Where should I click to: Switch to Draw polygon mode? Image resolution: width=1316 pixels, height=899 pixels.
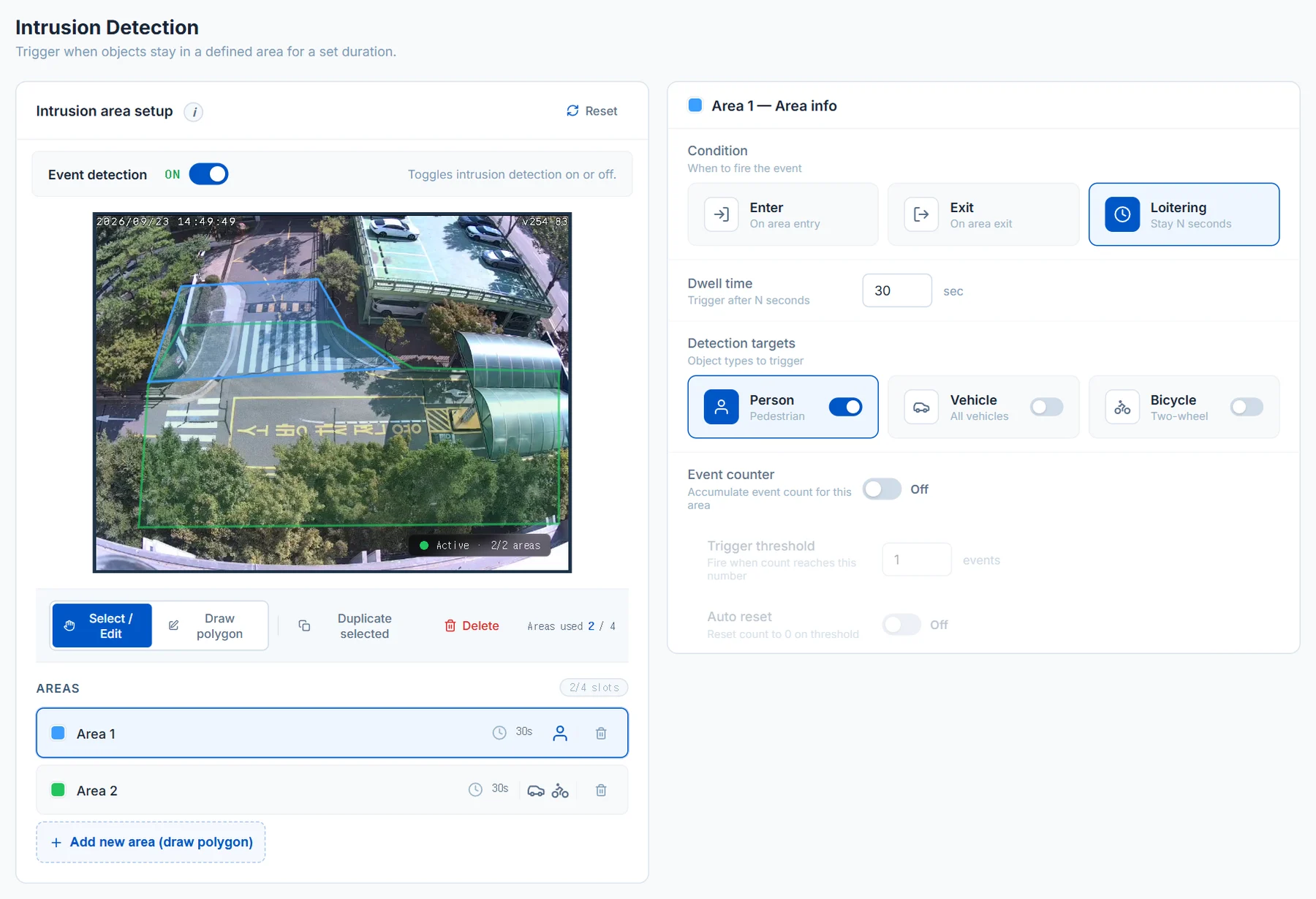210,625
